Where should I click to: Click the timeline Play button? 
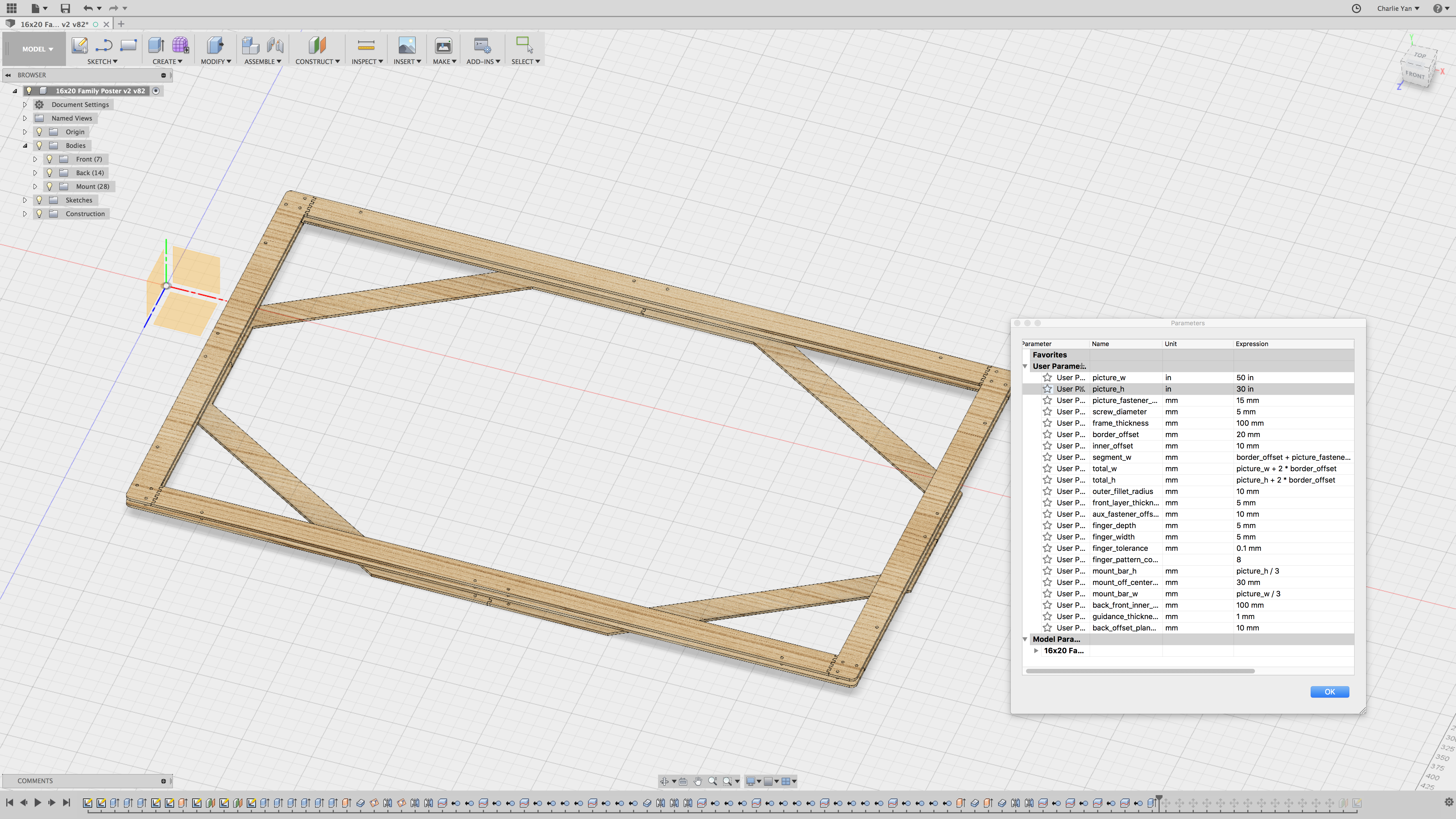pyautogui.click(x=38, y=803)
